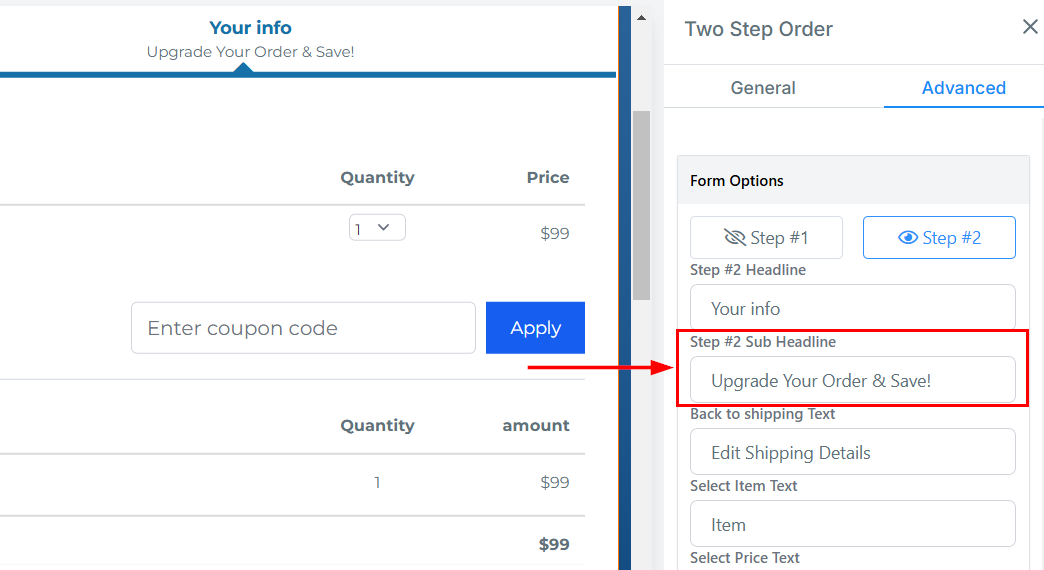
Task: Show Step #1 using the crossed-eye button
Action: pyautogui.click(x=766, y=238)
